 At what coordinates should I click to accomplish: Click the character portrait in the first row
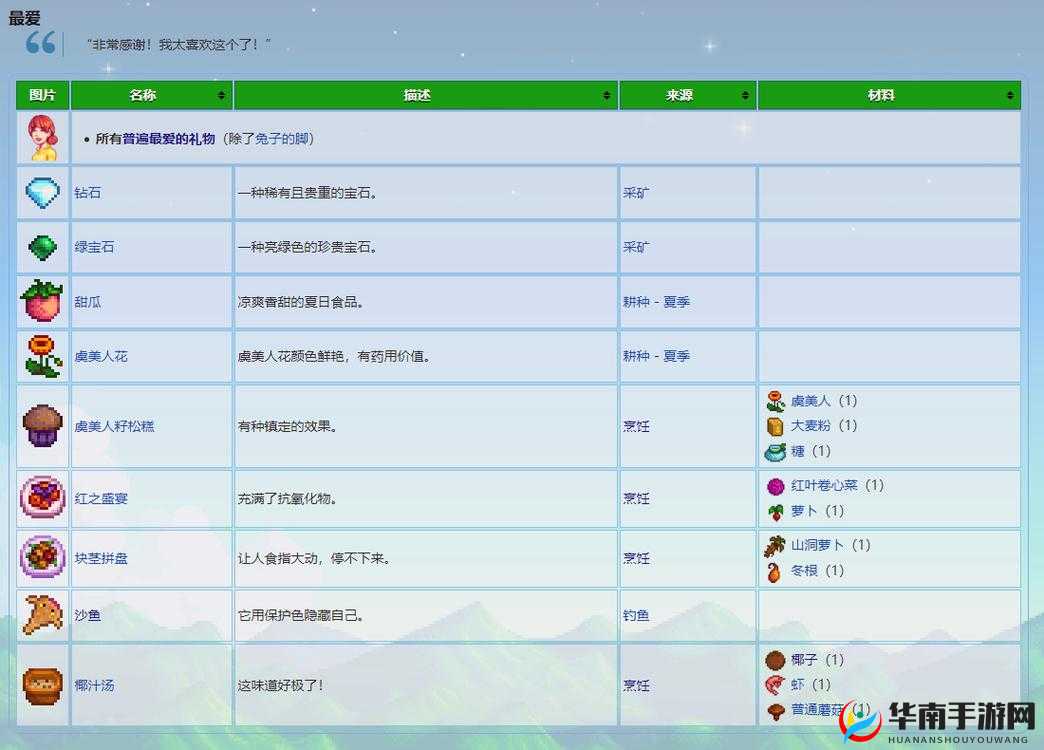pyautogui.click(x=41, y=138)
